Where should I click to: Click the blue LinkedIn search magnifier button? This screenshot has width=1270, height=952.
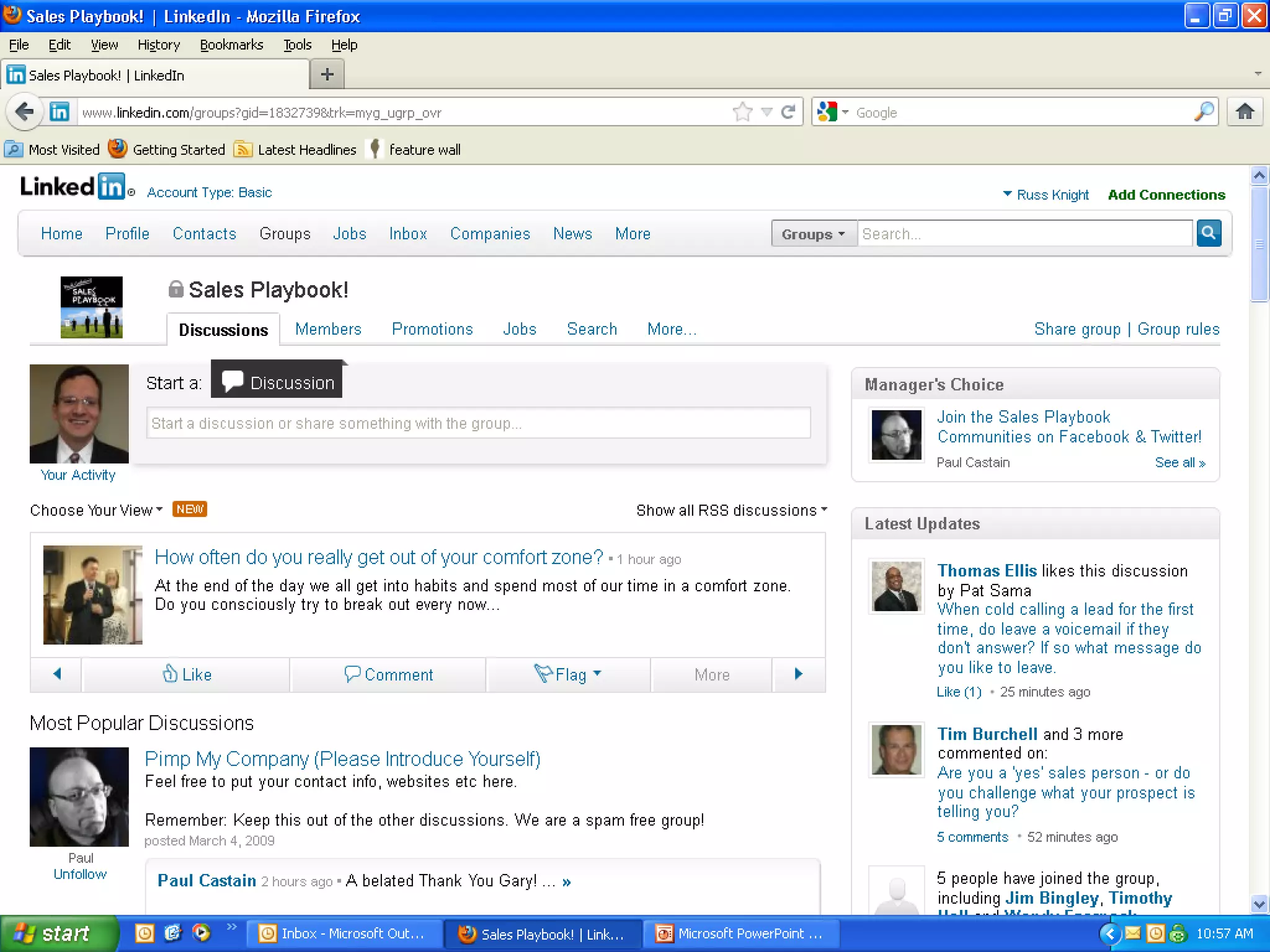point(1208,233)
